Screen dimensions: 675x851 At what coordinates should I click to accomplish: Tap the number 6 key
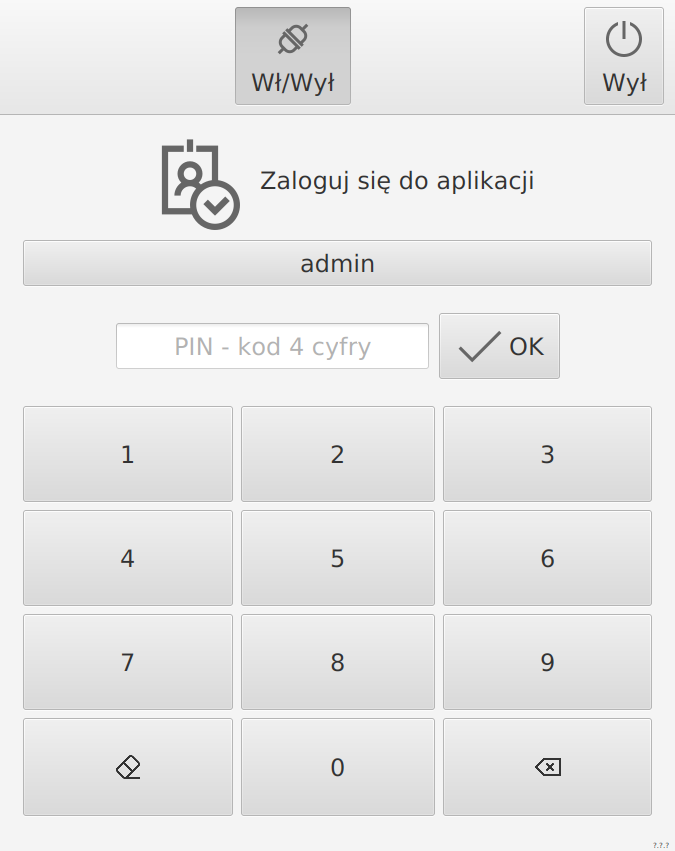[x=547, y=558]
